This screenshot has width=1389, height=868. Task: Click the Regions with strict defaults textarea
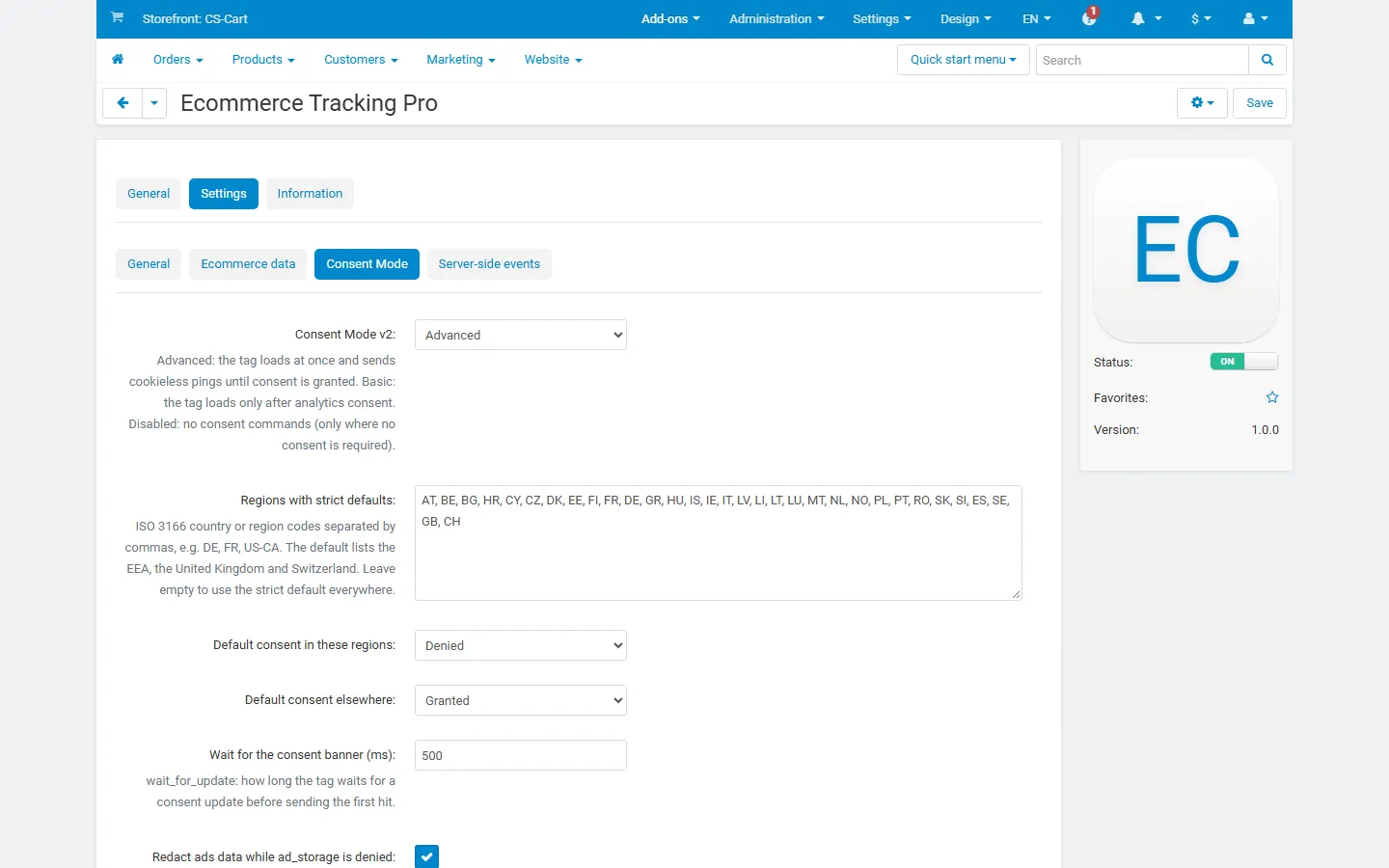coord(719,543)
